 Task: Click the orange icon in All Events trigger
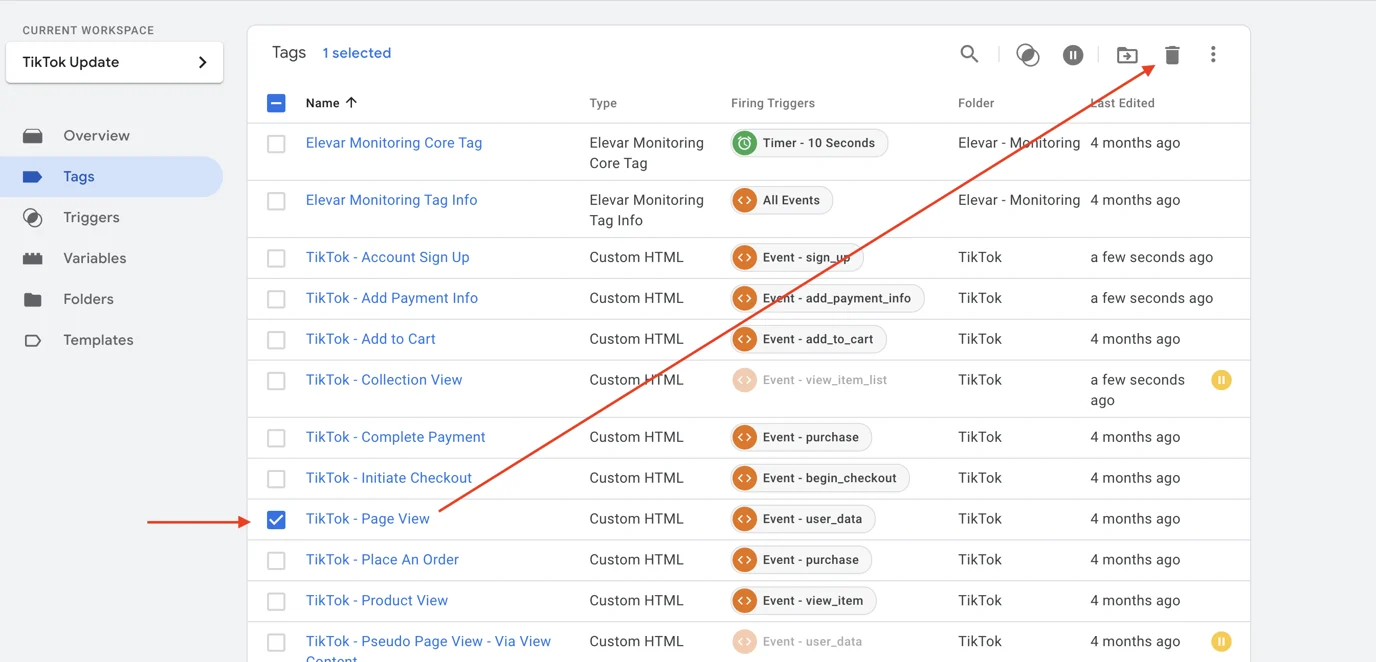click(x=744, y=200)
